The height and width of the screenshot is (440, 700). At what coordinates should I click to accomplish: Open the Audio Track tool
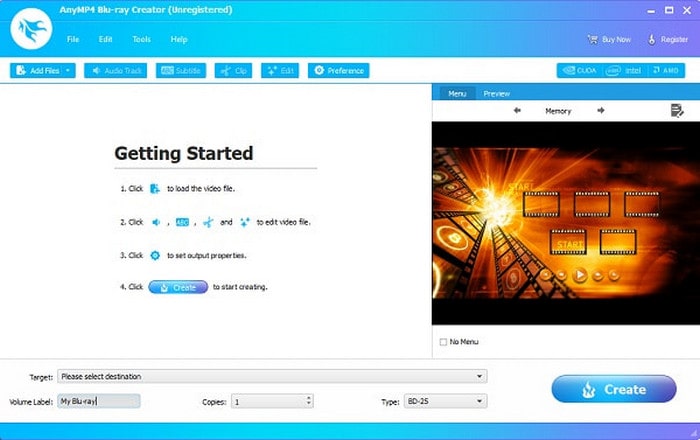115,71
